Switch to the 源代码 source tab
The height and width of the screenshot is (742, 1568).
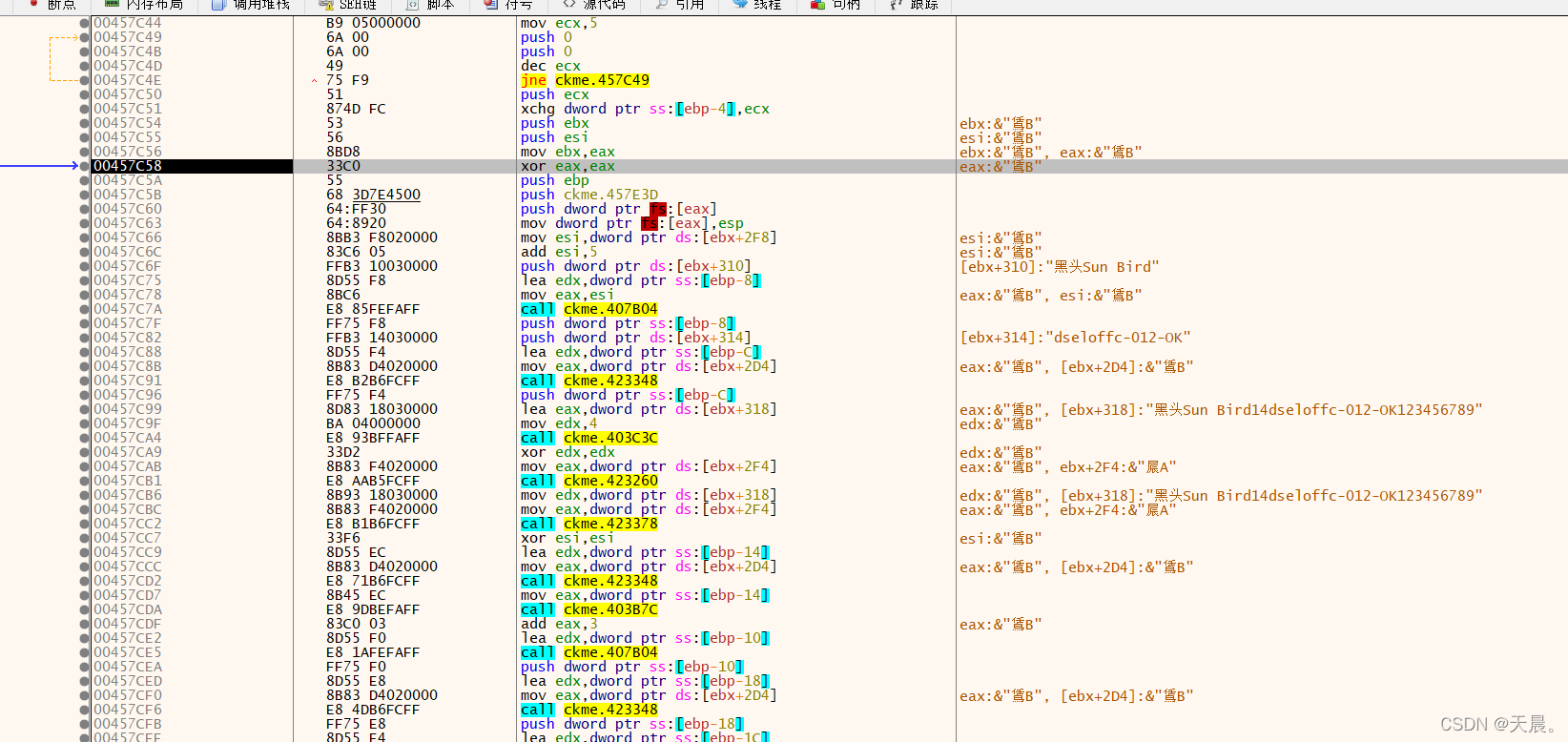(592, 5)
